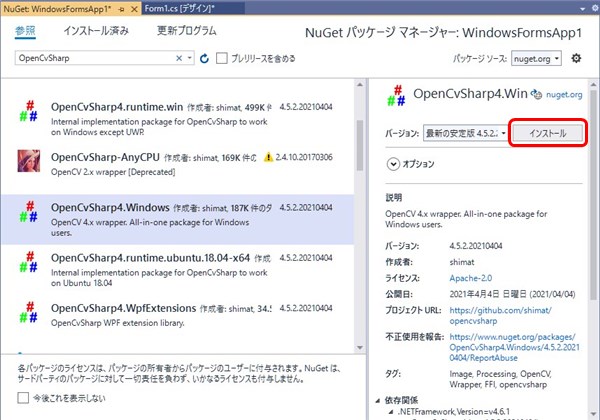Click the OpenCvSharp4.runtime.win package icon
The image size is (600, 420).
click(28, 111)
